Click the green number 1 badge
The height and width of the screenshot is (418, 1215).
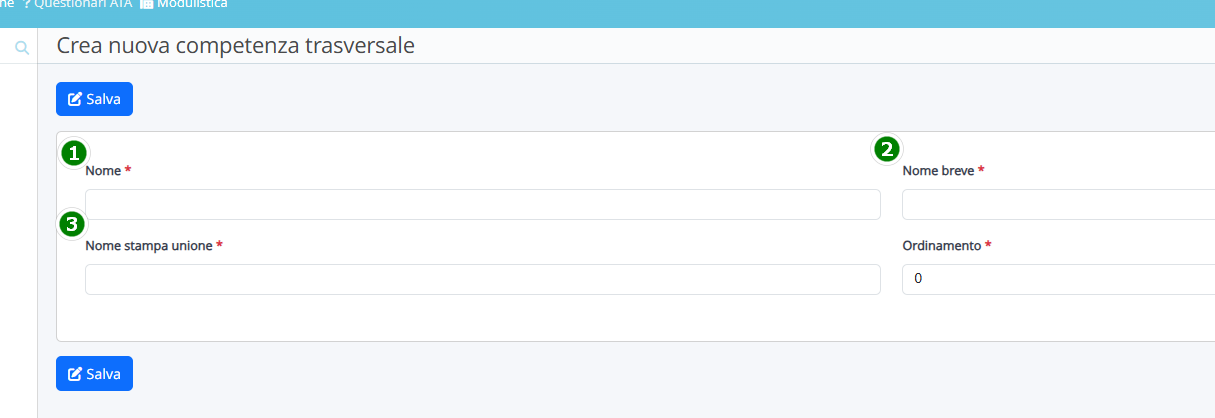(73, 153)
